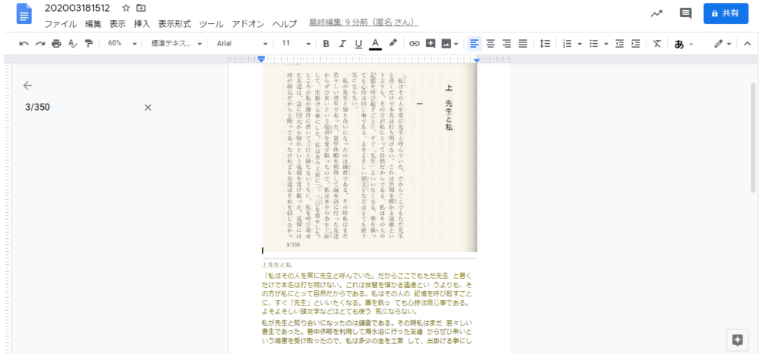The width and height of the screenshot is (759, 361).
Task: Open the 表示 menu
Action: (117, 24)
